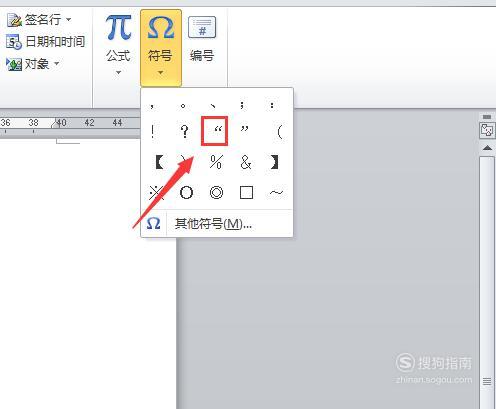The width and height of the screenshot is (496, 409).
Task: Insert the exclamation mark symbol
Action: tap(153, 132)
